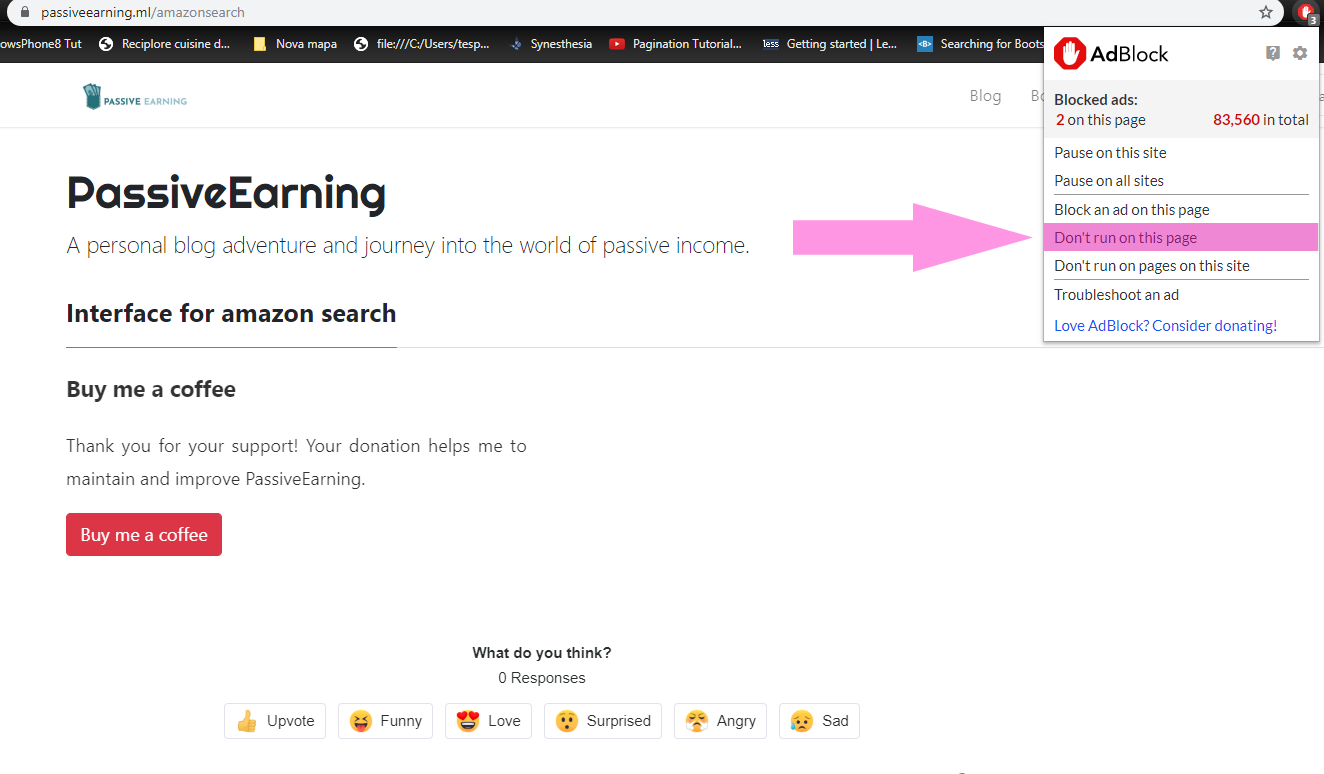
Task: Open the "Love AdBlock? Consider donating!" link
Action: [1165, 326]
